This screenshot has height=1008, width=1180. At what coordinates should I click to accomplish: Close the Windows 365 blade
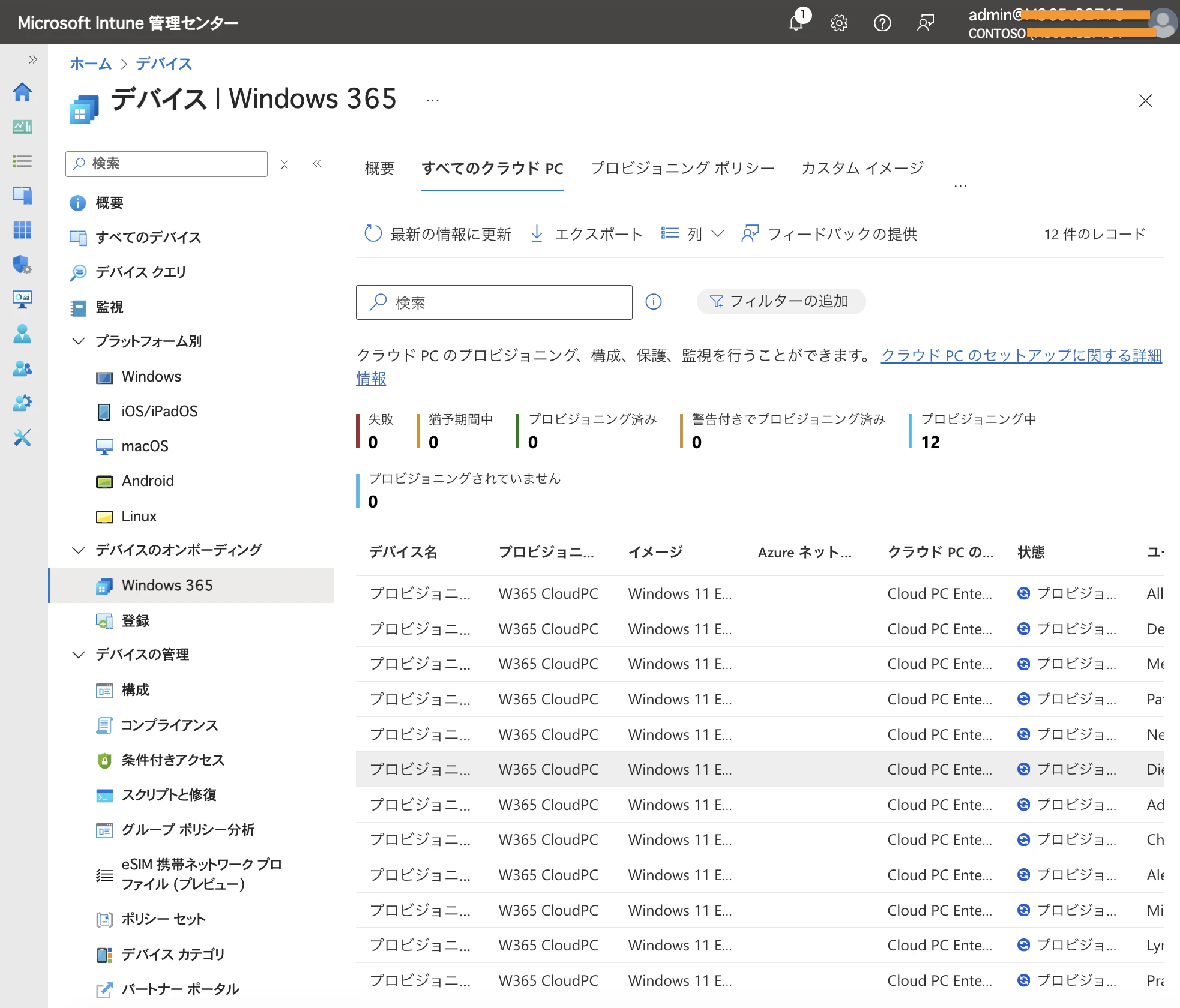pyautogui.click(x=1145, y=101)
